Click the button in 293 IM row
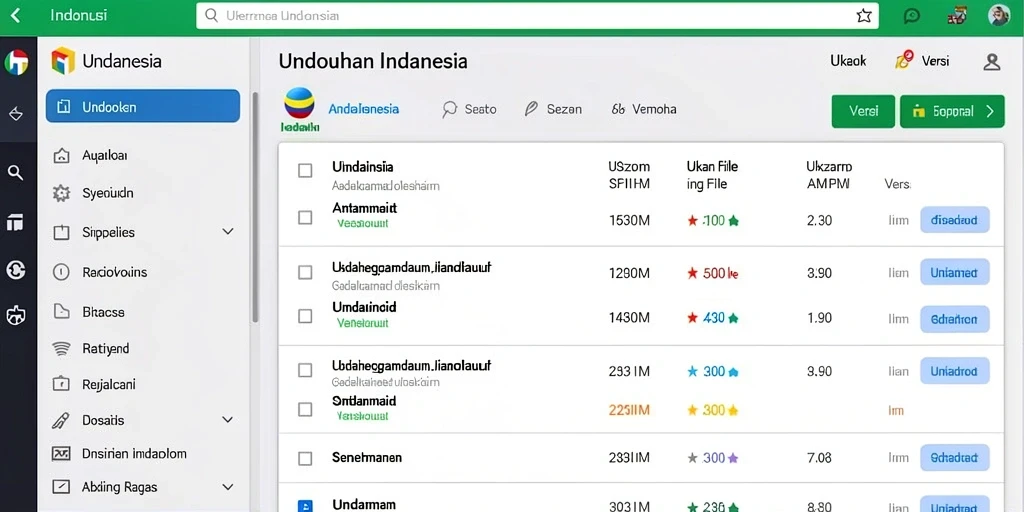Screen dimensions: 1024x512 [955, 371]
